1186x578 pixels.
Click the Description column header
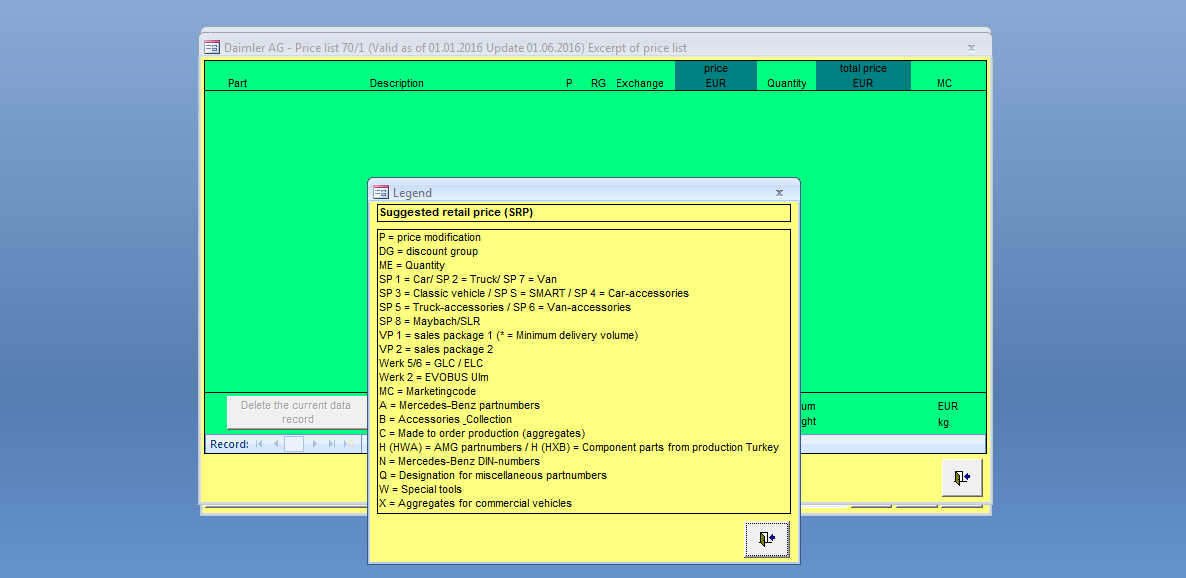396,83
